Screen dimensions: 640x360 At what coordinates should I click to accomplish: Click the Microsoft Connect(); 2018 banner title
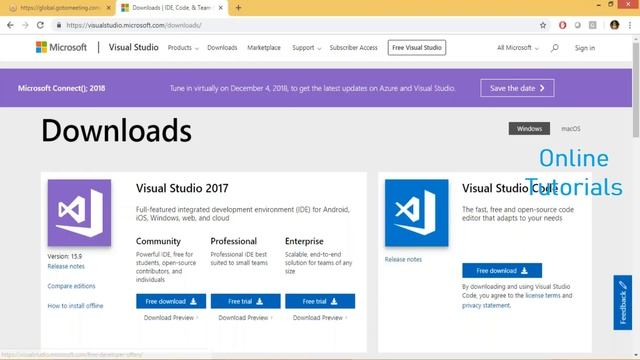click(x=61, y=88)
